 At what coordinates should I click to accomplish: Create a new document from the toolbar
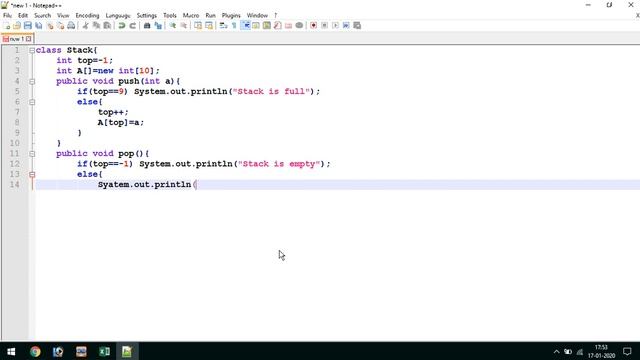click(x=7, y=26)
